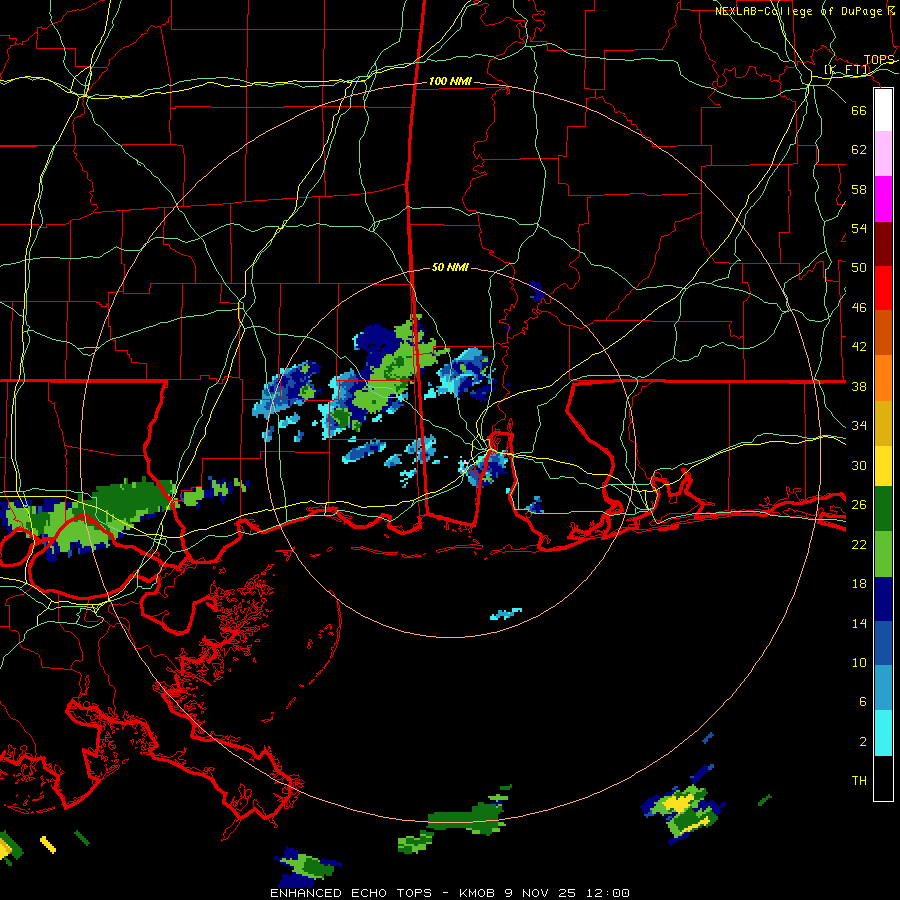Click the white swatch on the legend

click(883, 110)
